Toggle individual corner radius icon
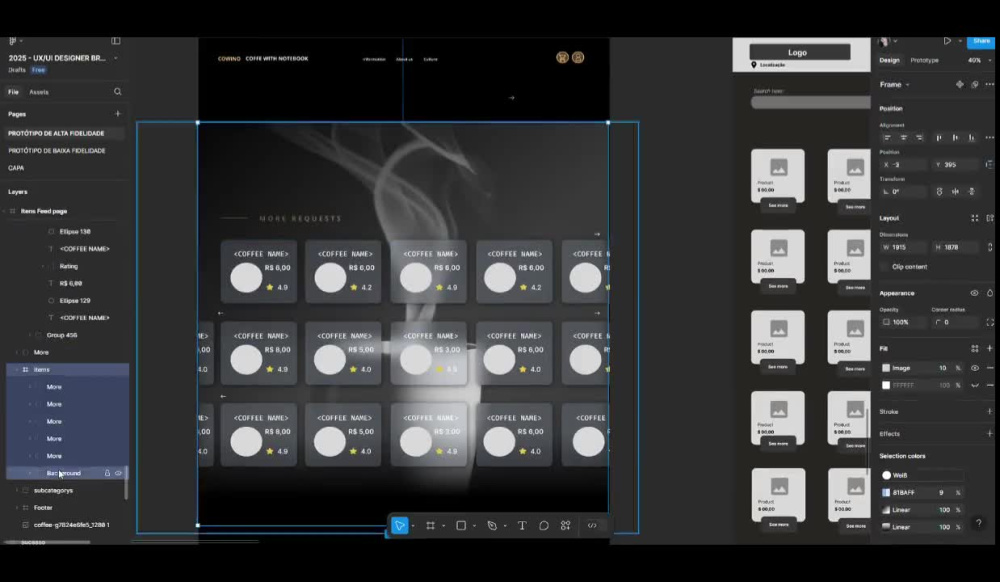1000x582 pixels. 990,322
